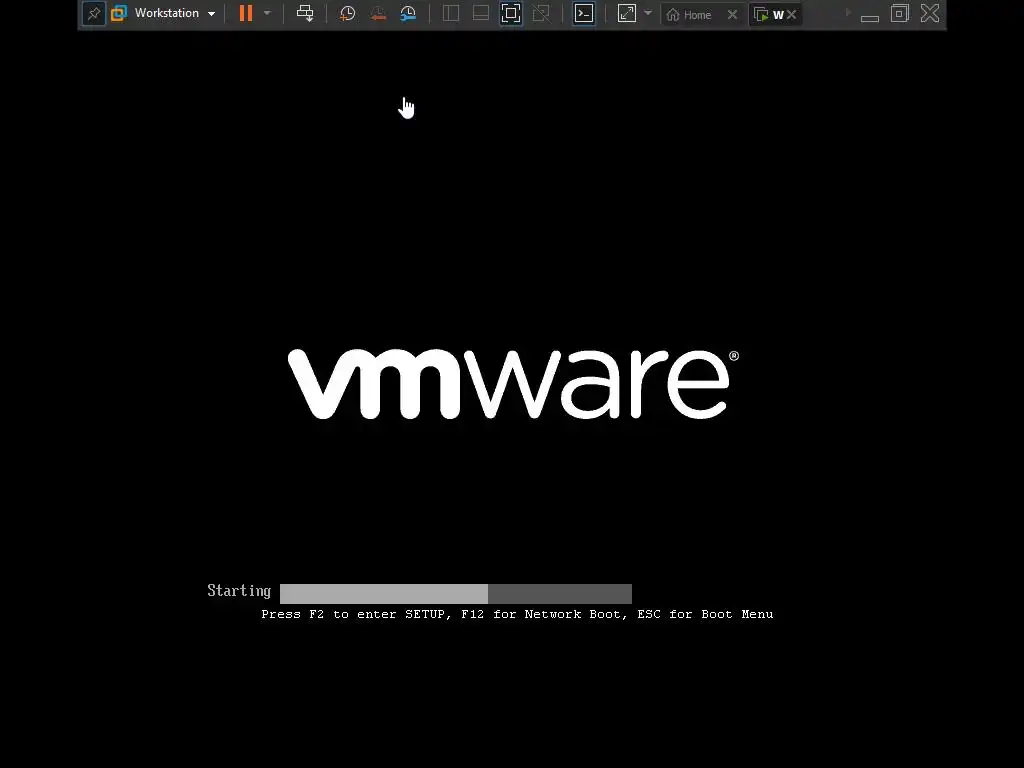This screenshot has width=1024, height=768.
Task: Click the stretch guest display icon
Action: point(626,13)
